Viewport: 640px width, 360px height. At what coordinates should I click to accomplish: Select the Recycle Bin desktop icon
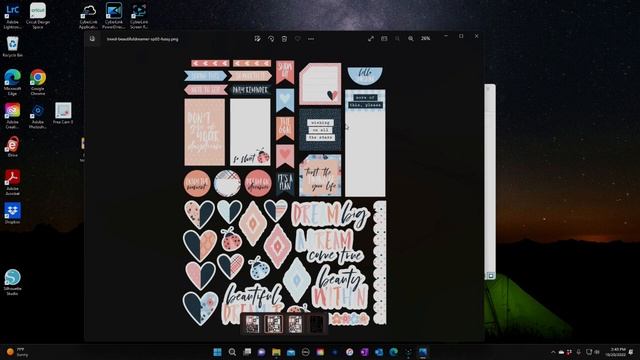coord(12,47)
